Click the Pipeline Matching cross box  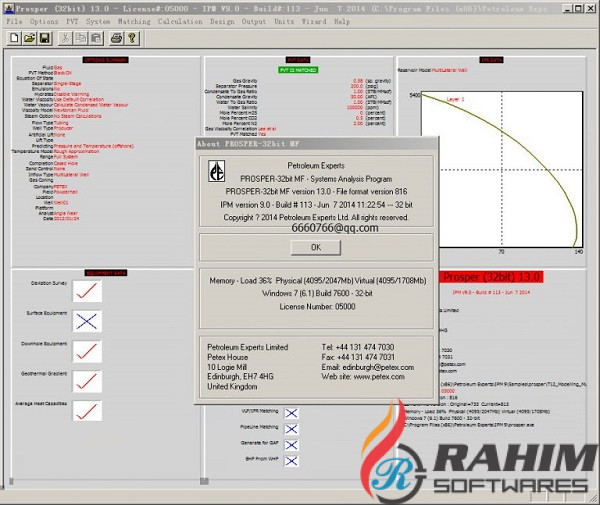(x=292, y=429)
